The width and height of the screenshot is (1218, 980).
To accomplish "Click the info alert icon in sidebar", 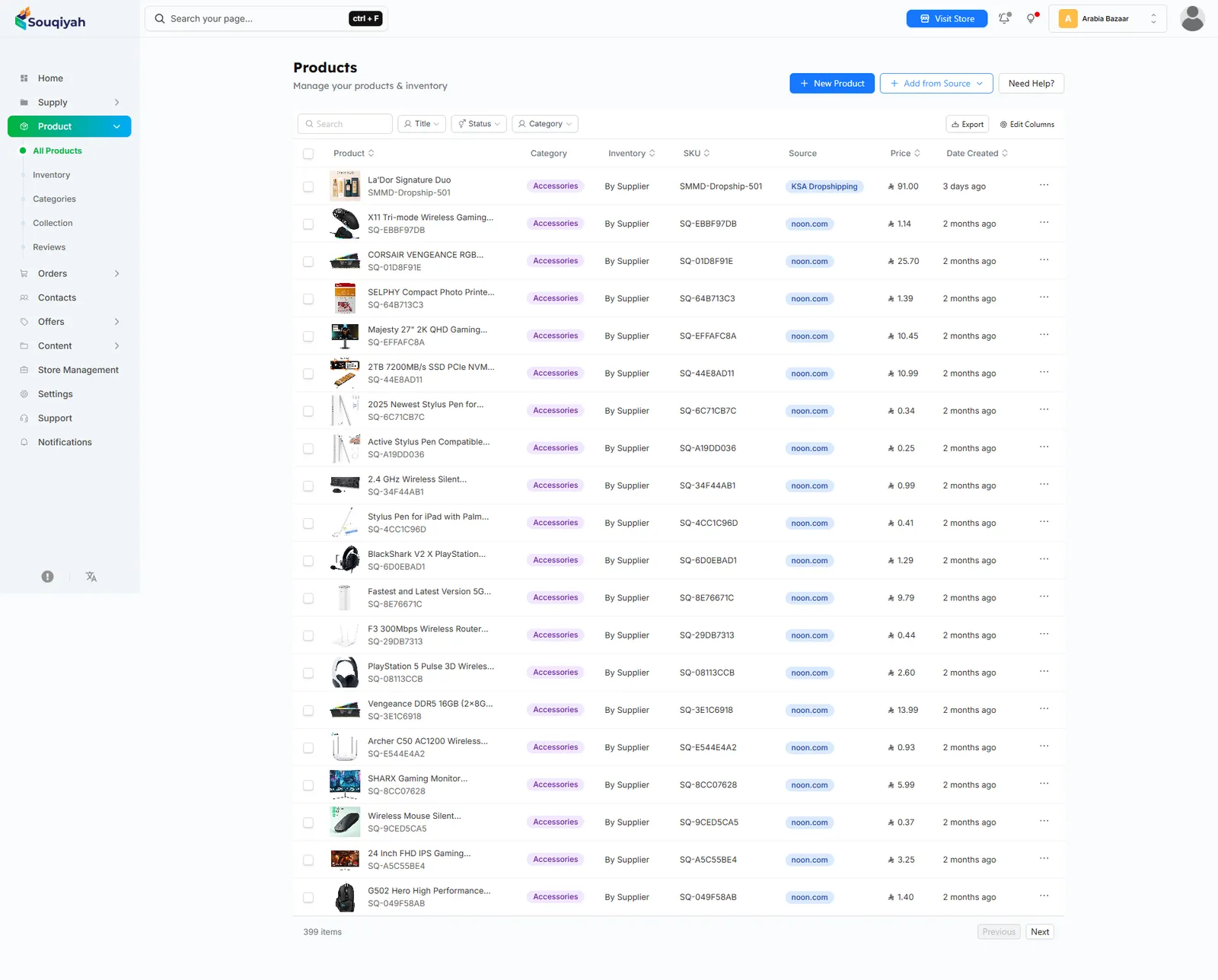I will [x=47, y=577].
